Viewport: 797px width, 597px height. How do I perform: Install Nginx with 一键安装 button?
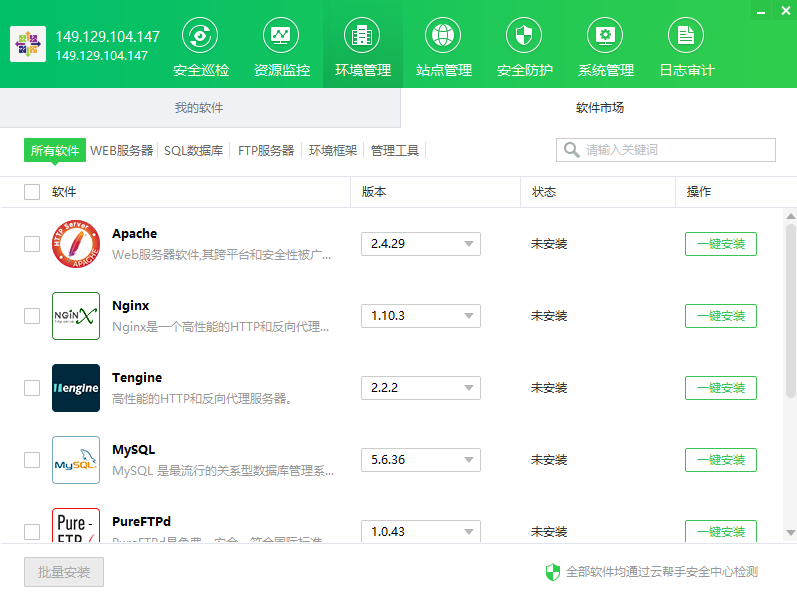(x=721, y=316)
